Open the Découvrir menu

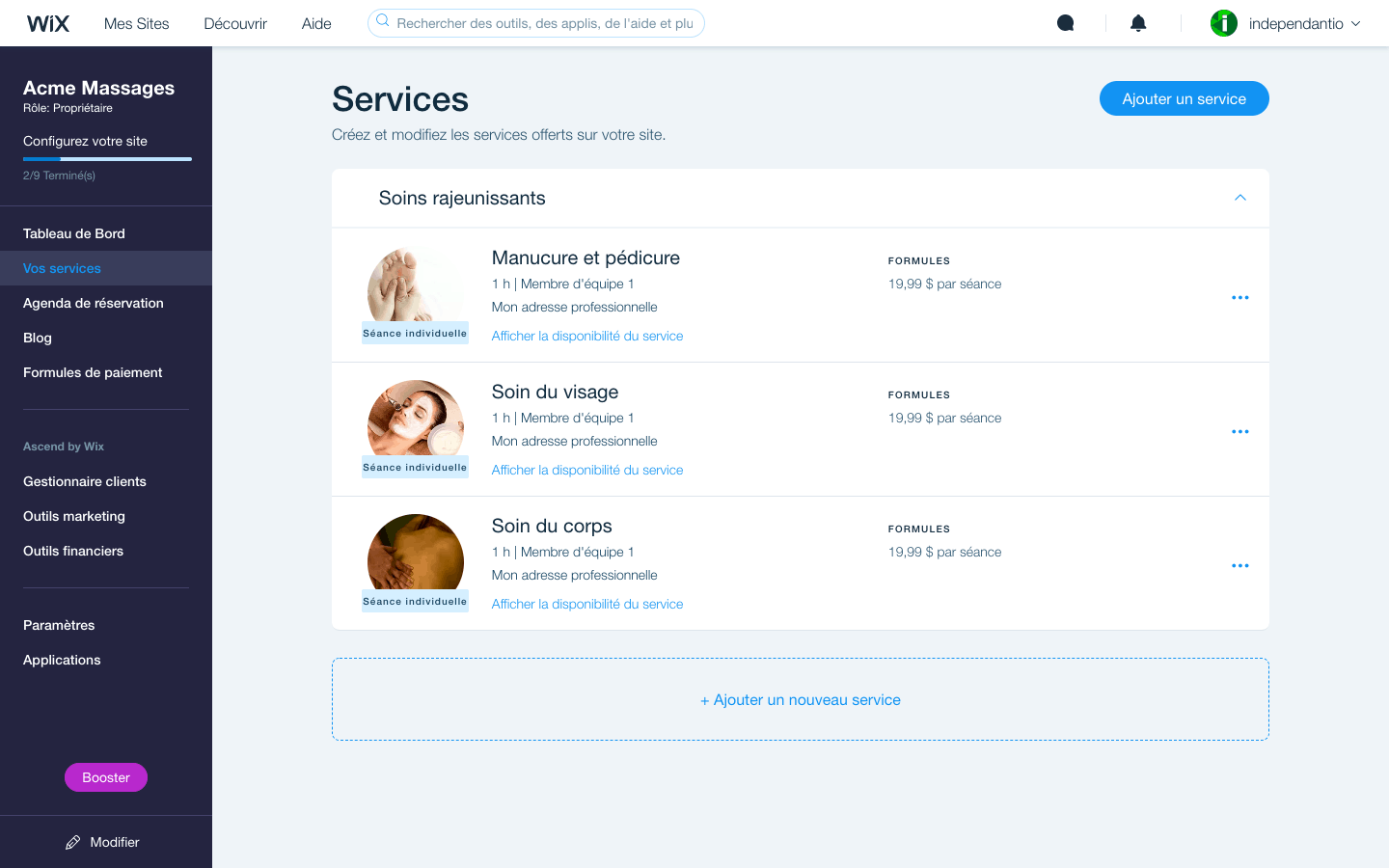pos(235,23)
